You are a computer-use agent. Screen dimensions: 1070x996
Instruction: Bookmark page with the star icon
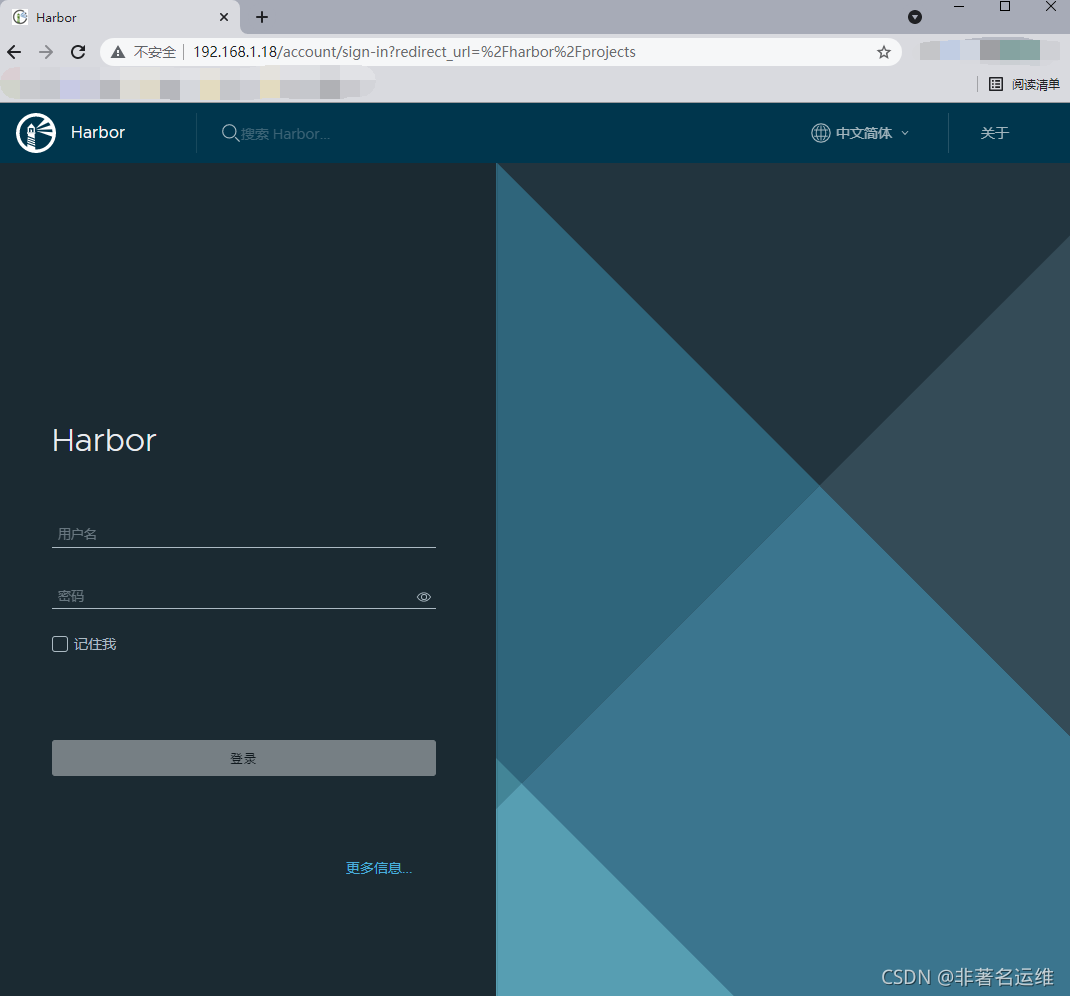click(x=884, y=52)
